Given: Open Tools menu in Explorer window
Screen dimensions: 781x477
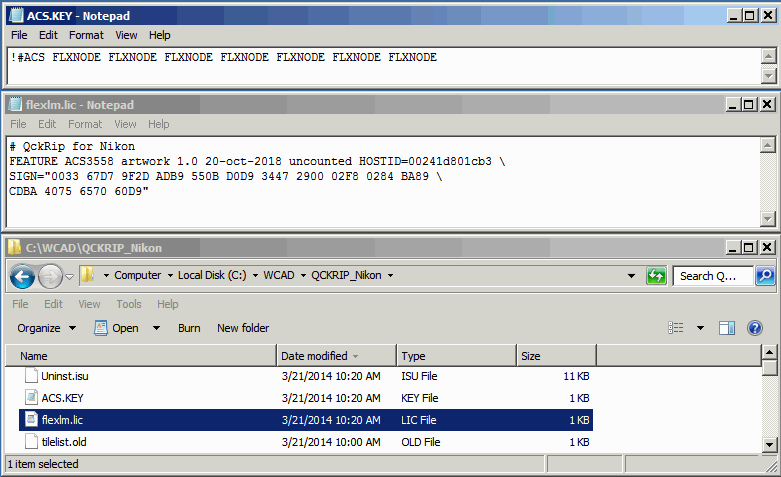Looking at the screenshot, I should click(x=129, y=304).
